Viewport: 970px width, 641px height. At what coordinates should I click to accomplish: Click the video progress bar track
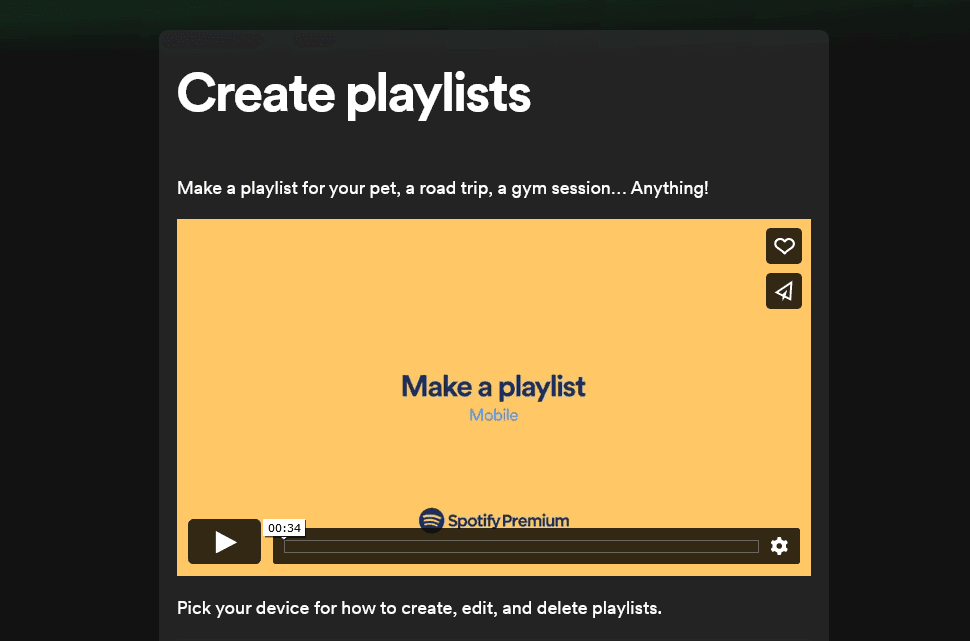(521, 546)
